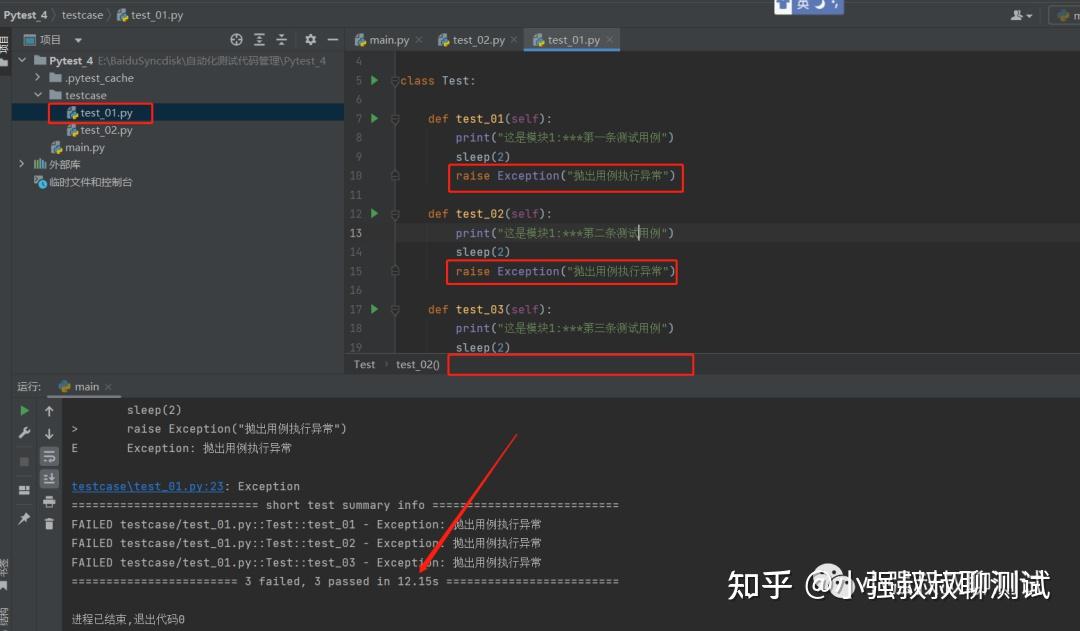Expand all nodes in Project panel
The height and width of the screenshot is (631, 1080).
tap(259, 40)
